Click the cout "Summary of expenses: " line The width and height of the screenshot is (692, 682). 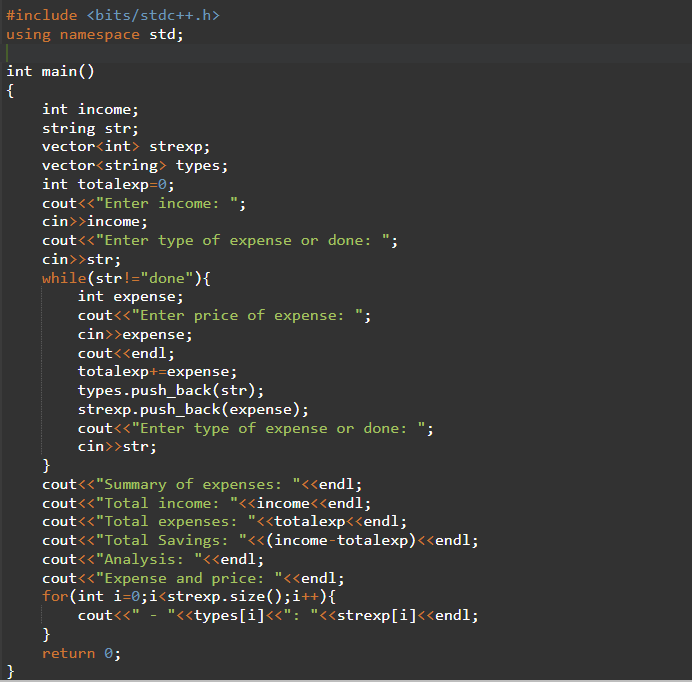pyautogui.click(x=202, y=485)
